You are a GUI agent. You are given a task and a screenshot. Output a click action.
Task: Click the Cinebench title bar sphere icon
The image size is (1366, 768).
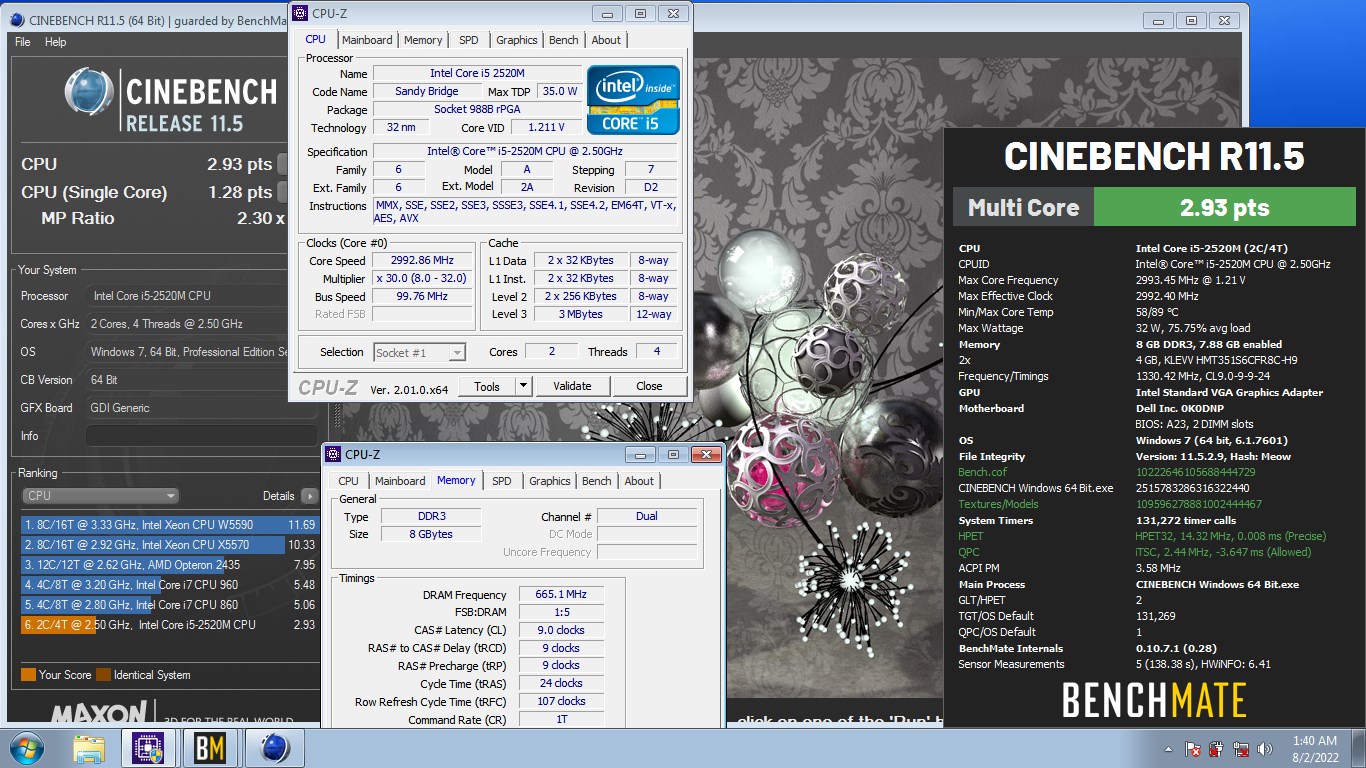click(16, 19)
